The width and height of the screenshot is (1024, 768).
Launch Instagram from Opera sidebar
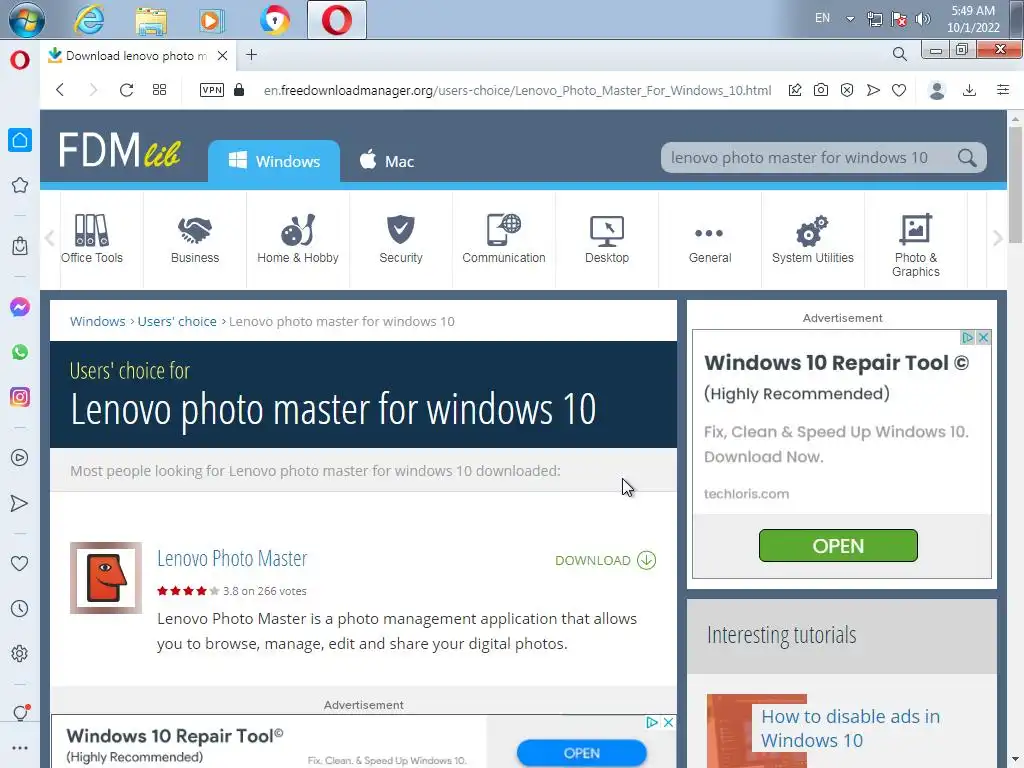coord(20,397)
